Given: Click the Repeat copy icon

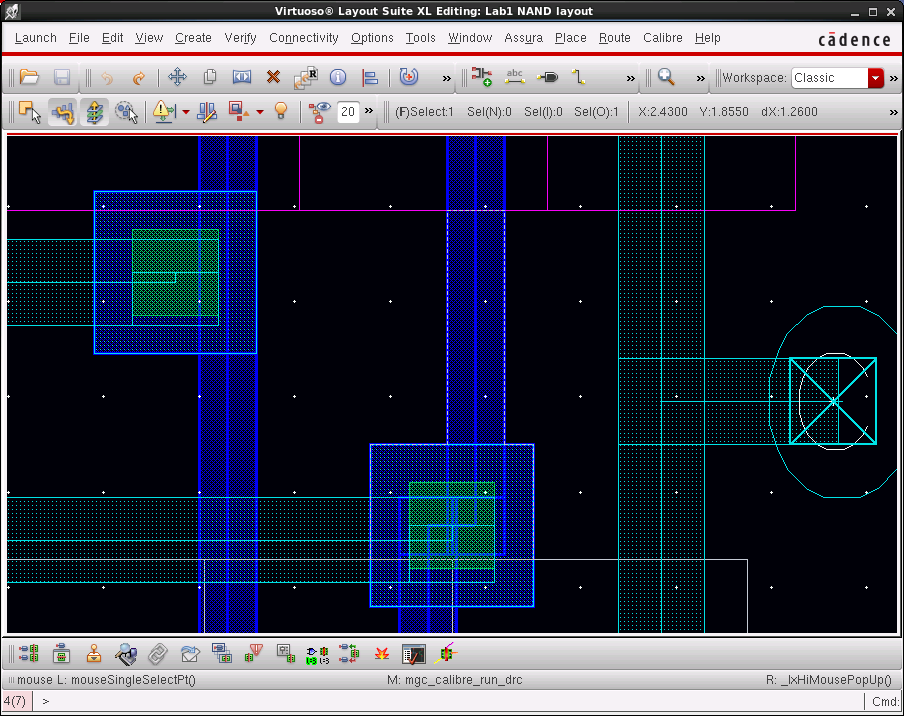Looking at the screenshot, I should click(306, 77).
